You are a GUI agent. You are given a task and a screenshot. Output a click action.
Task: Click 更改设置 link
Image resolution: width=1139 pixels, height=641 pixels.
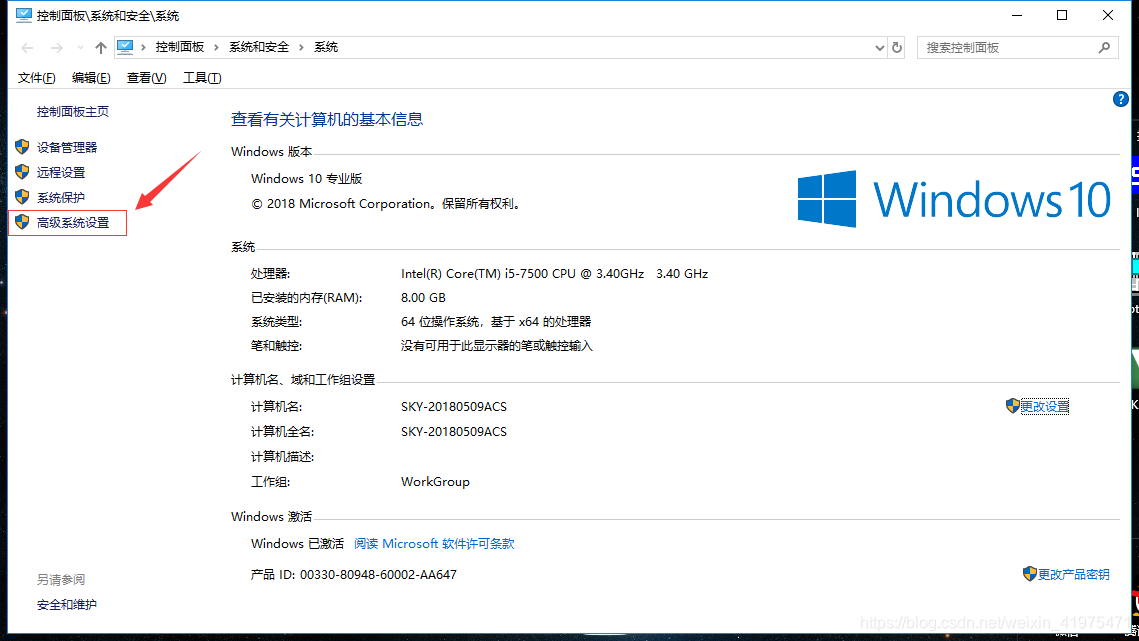pyautogui.click(x=1045, y=406)
